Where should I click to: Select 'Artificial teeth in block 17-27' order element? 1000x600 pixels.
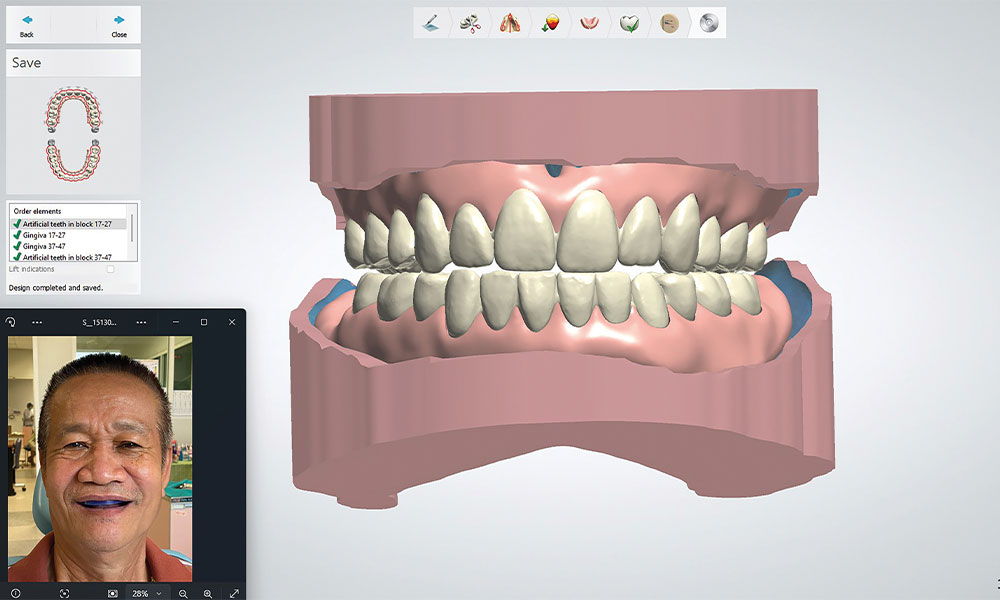tap(68, 224)
